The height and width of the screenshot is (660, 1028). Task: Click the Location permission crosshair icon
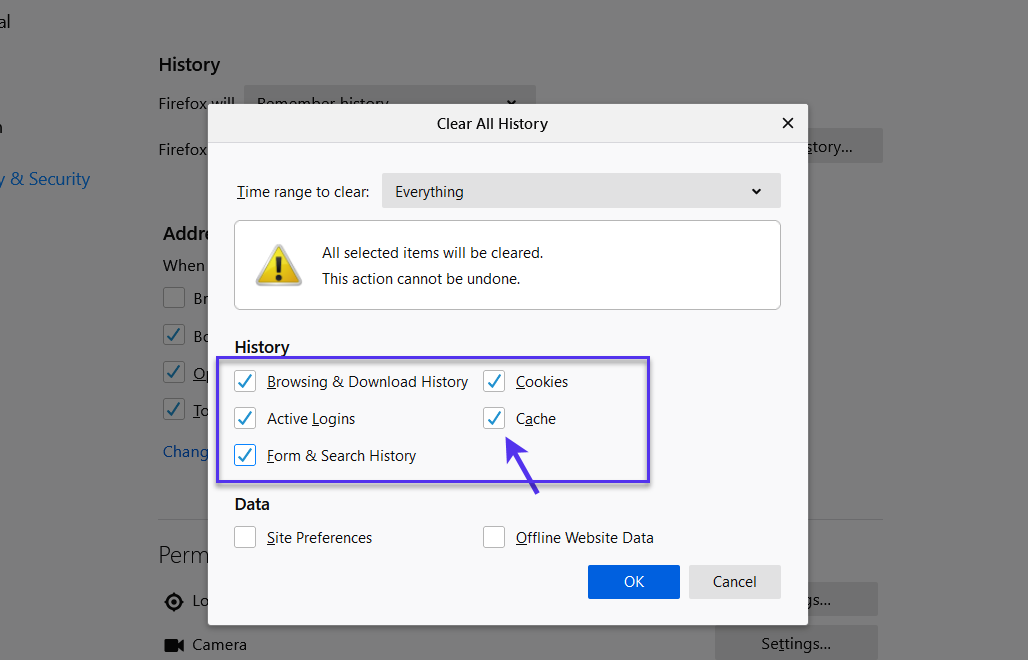[174, 600]
